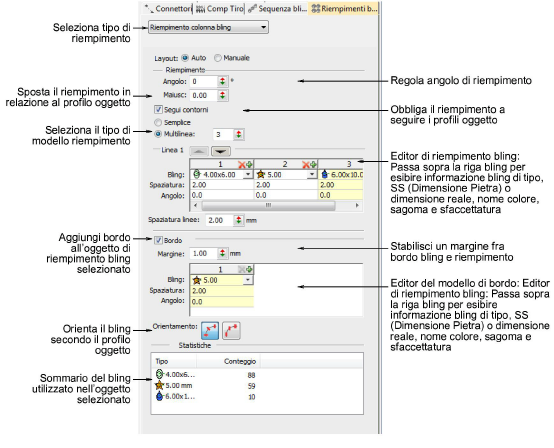Image resolution: width=554 pixels, height=448 pixels.
Task: Select 5.00 mm star bling in statistics
Action: click(x=174, y=385)
